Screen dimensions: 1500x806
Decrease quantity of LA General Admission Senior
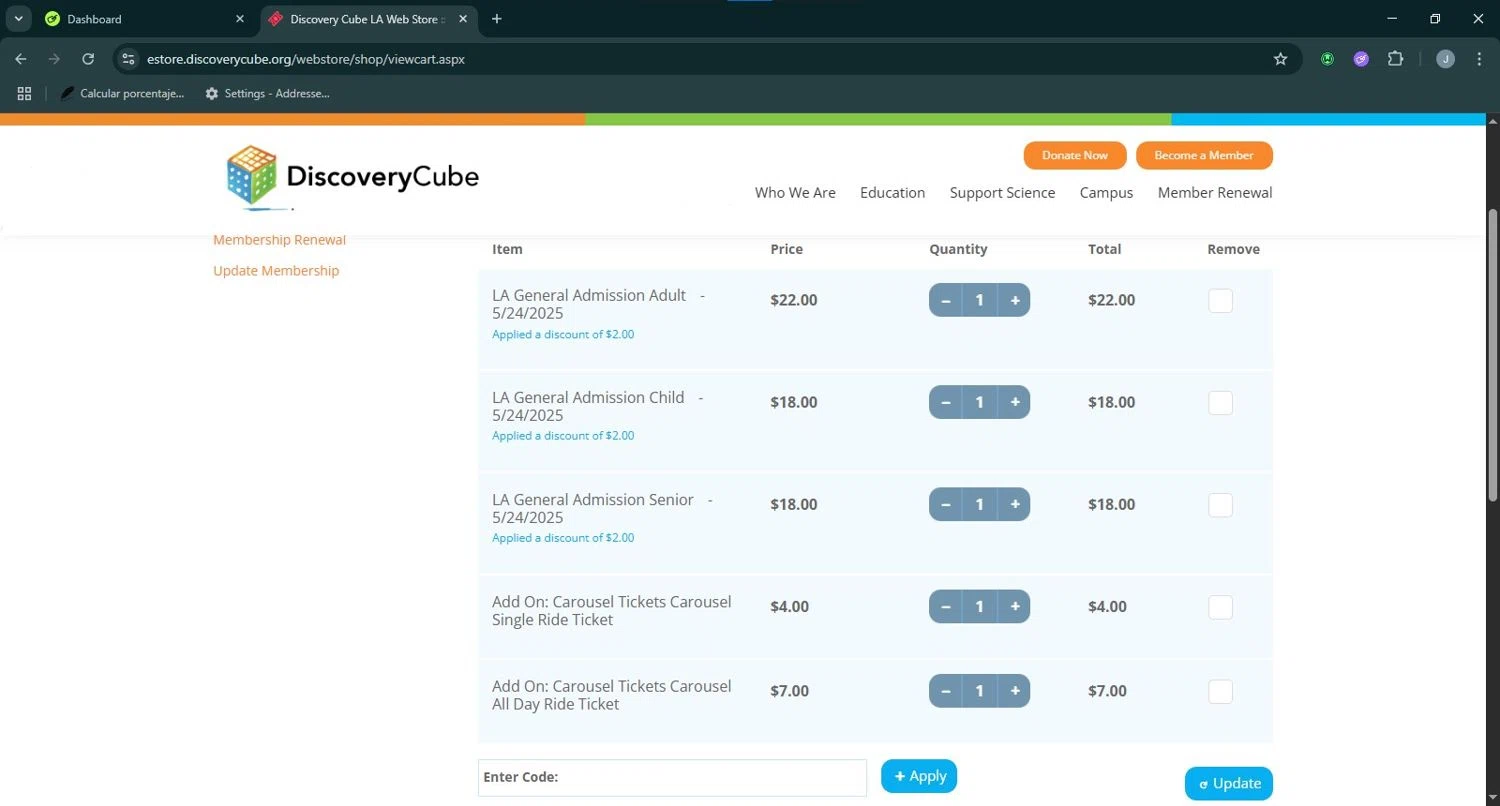[x=945, y=504]
